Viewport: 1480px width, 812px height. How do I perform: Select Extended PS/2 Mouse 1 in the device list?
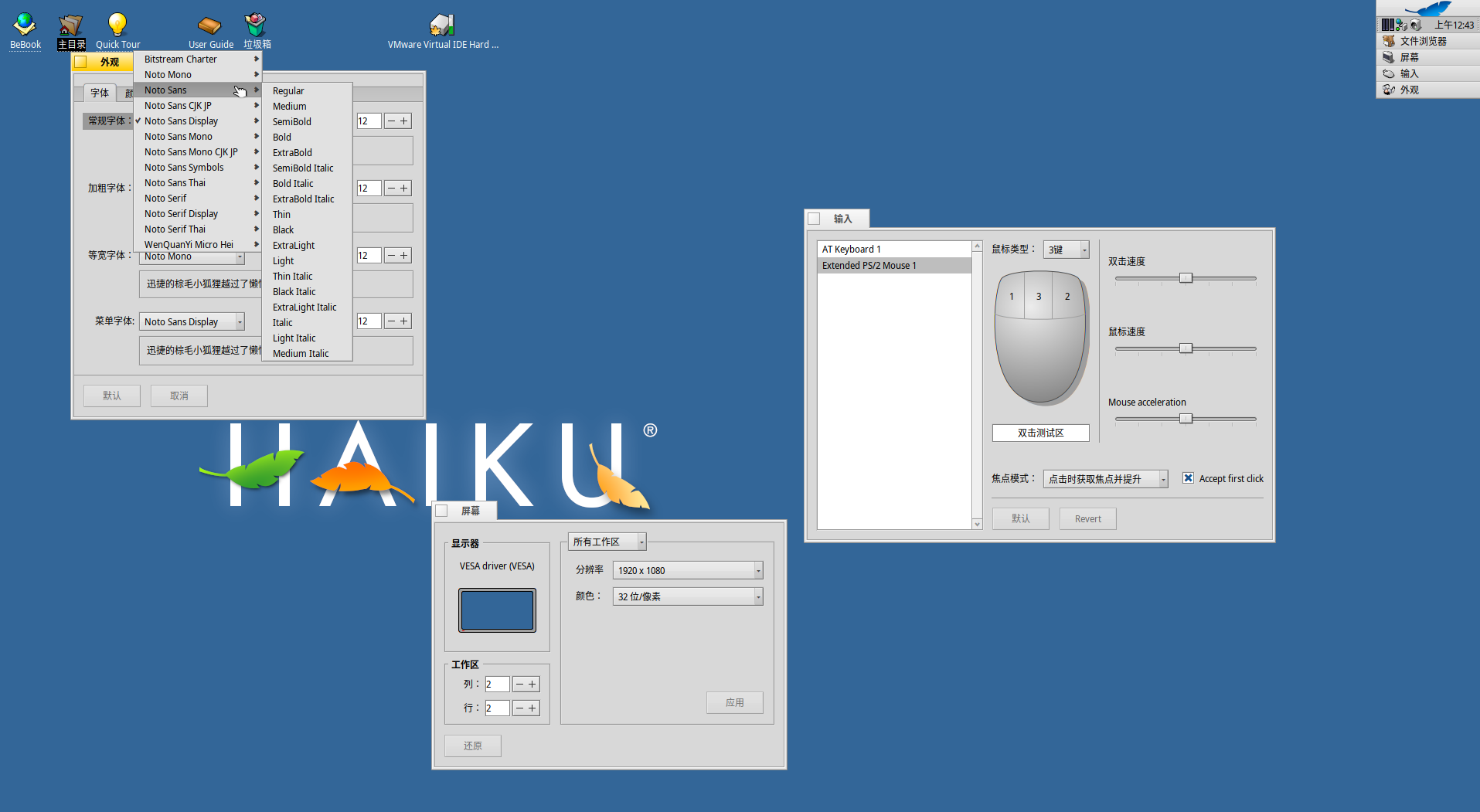869,264
